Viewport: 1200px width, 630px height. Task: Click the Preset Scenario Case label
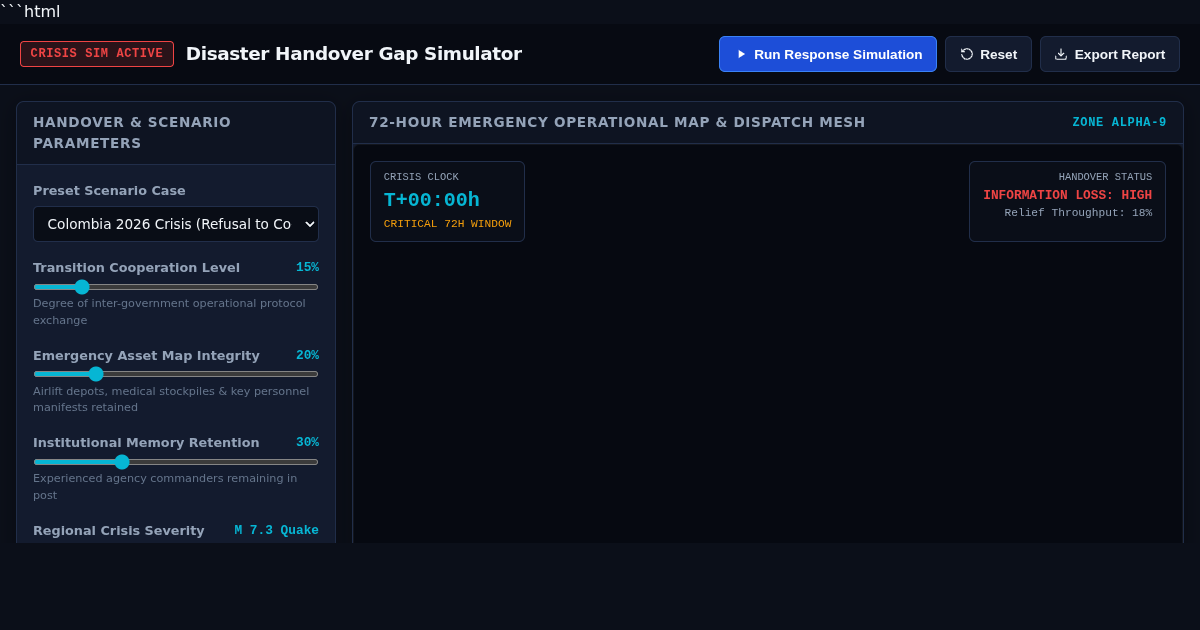click(109, 191)
